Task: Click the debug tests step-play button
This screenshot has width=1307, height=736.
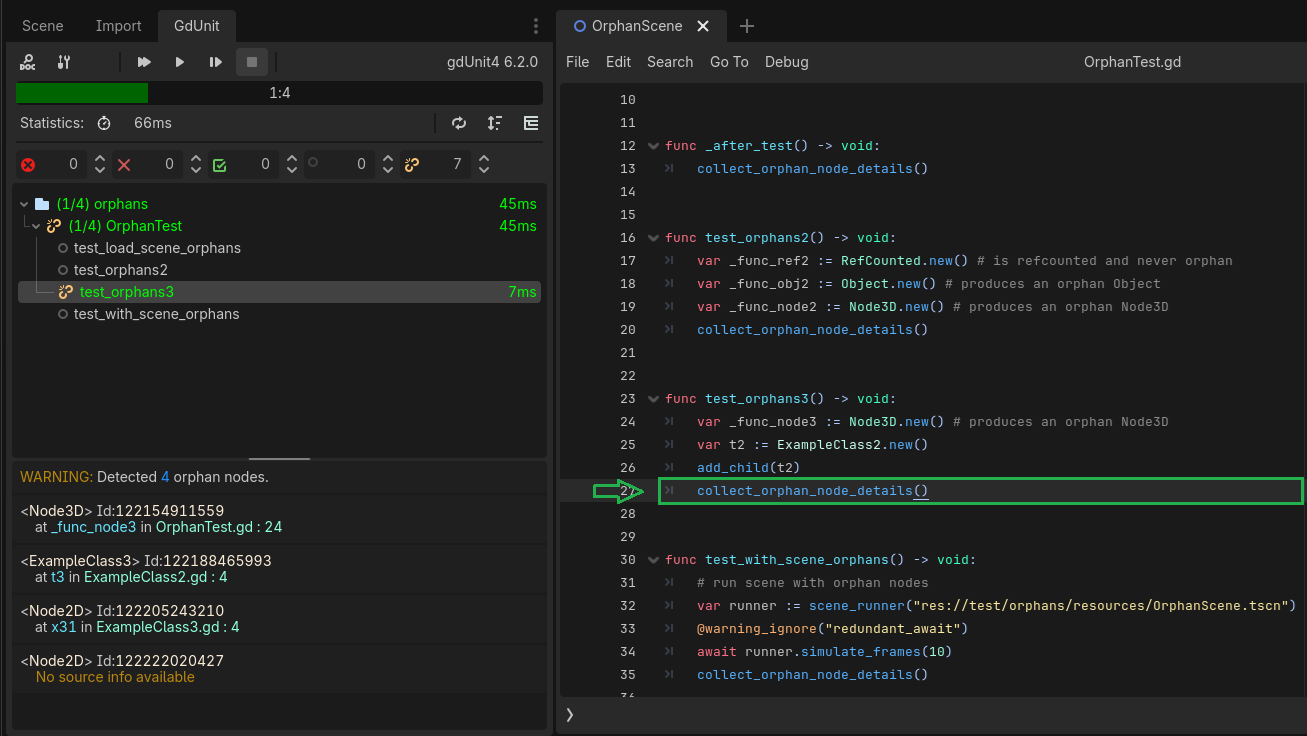Action: pos(216,62)
